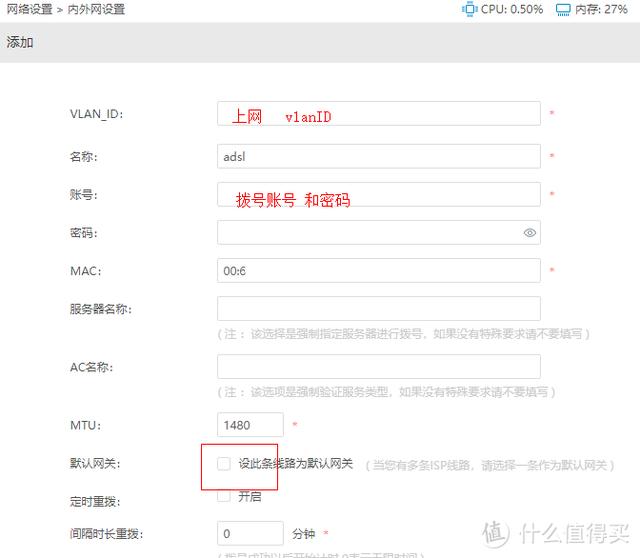Click the 添加 section header
The height and width of the screenshot is (558, 640).
20,42
